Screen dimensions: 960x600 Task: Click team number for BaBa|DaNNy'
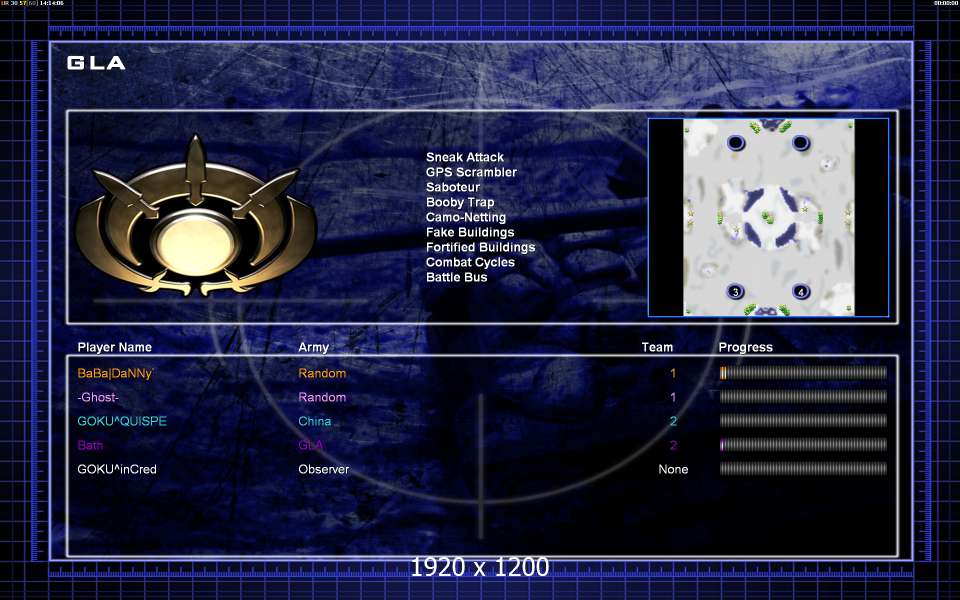673,373
